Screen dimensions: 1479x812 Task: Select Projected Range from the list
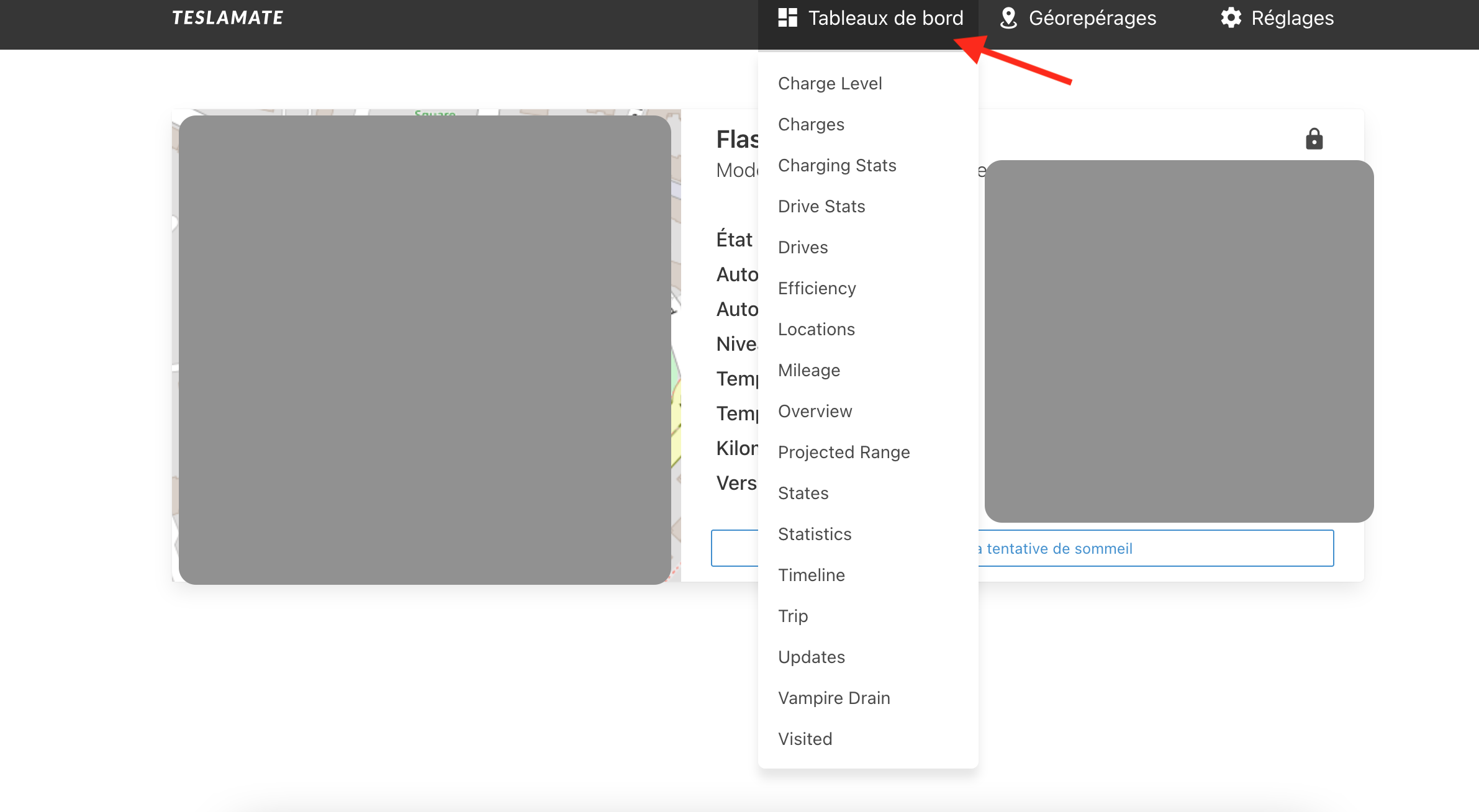tap(844, 452)
